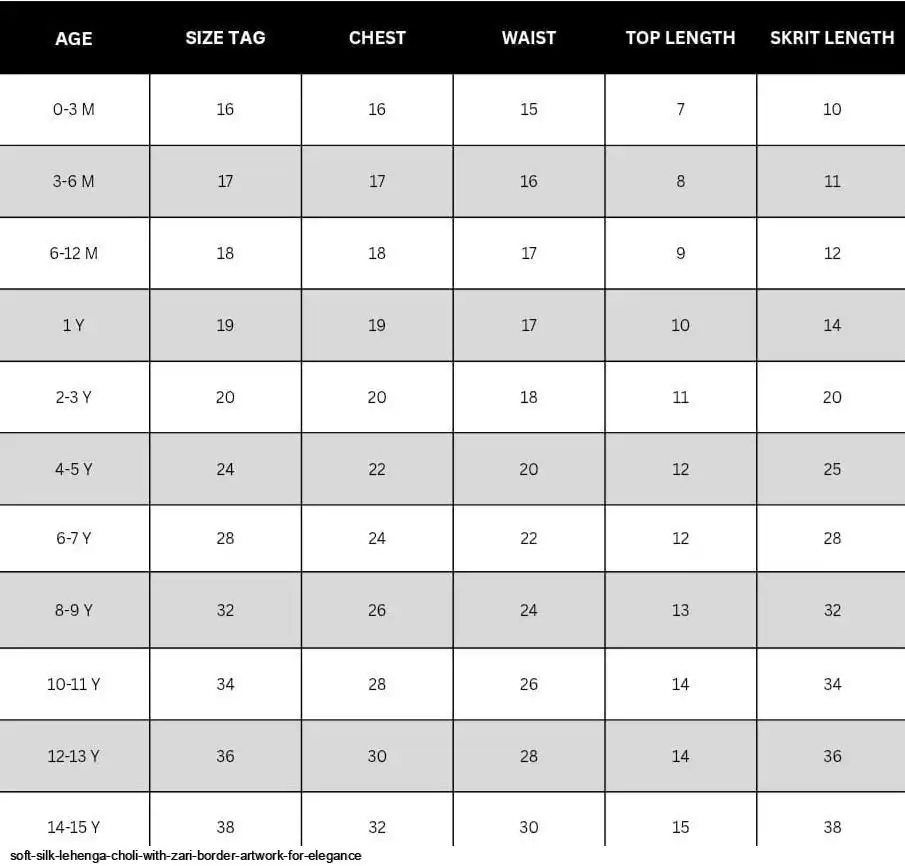Click size tag 38 in 14-15 Y row
Viewport: 905px width, 866px height.
point(225,827)
